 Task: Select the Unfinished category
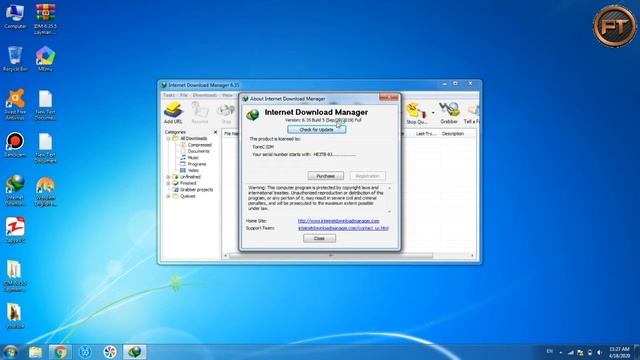[190, 177]
